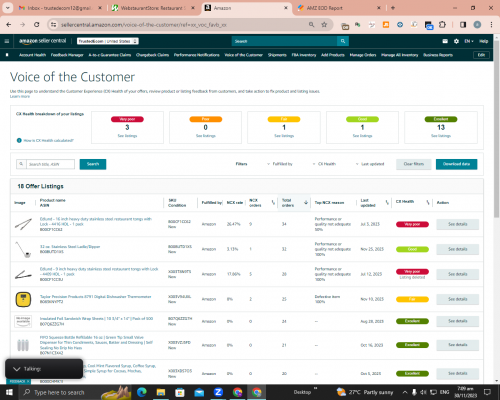This screenshot has width=500, height=400.
Task: Open the Mail app on the taskbar
Action: [199, 392]
